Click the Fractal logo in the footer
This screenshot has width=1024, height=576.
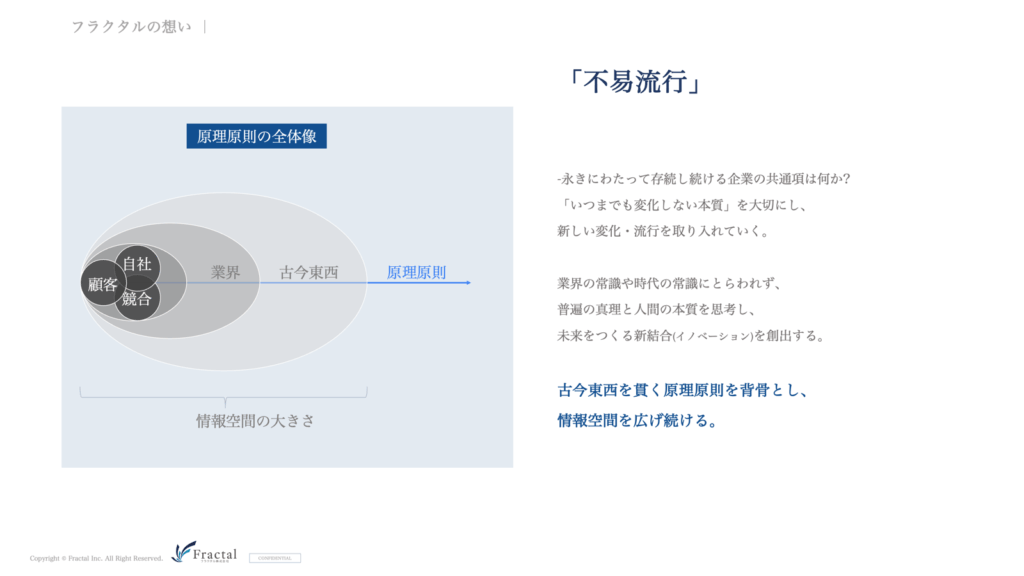(205, 553)
